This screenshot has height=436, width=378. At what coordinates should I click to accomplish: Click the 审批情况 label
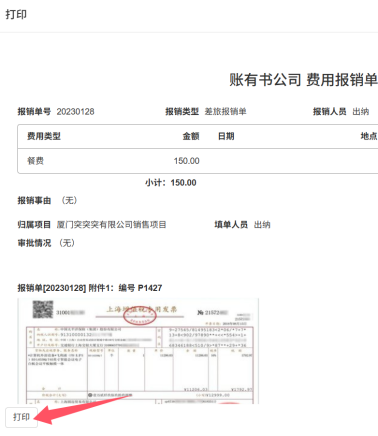point(34,243)
